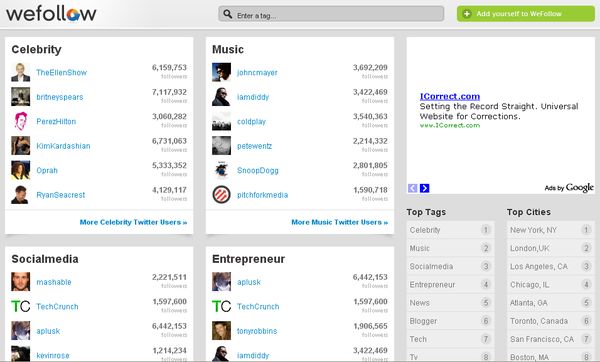Select Socialmedia in Top Tags
Viewport: 600px width, 362px height.
click(450, 266)
